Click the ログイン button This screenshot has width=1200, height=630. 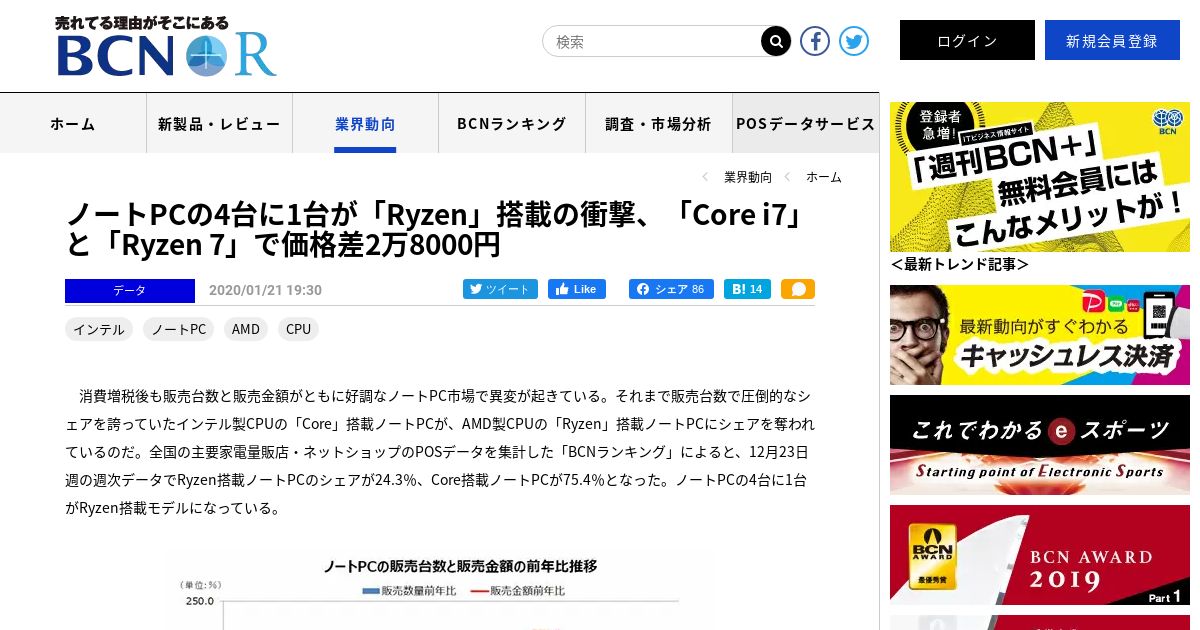tap(967, 40)
